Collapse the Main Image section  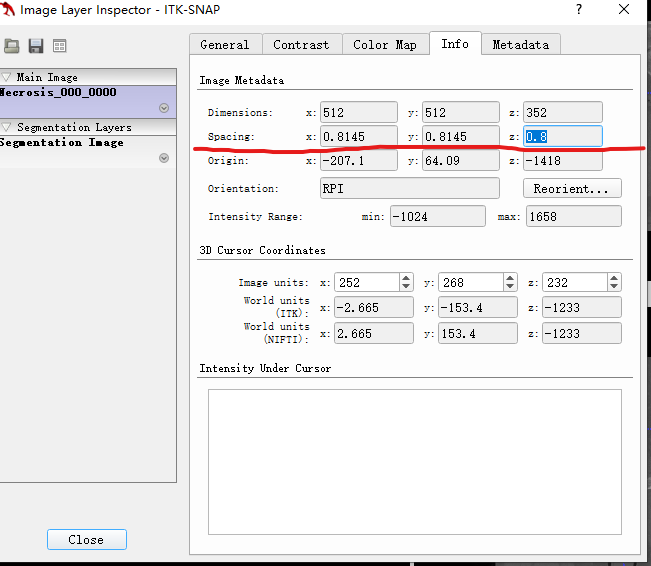pos(6,77)
